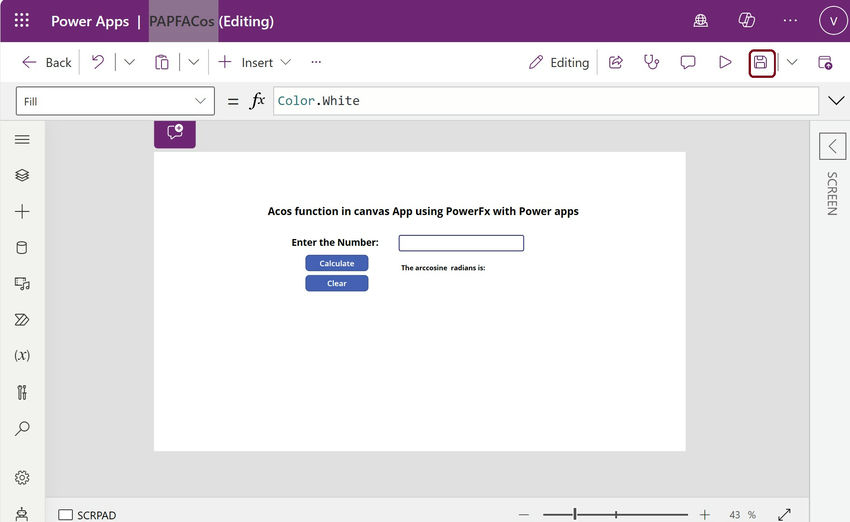Toggle the hamburger navigation menu
Image resolution: width=850 pixels, height=522 pixels.
(22, 140)
